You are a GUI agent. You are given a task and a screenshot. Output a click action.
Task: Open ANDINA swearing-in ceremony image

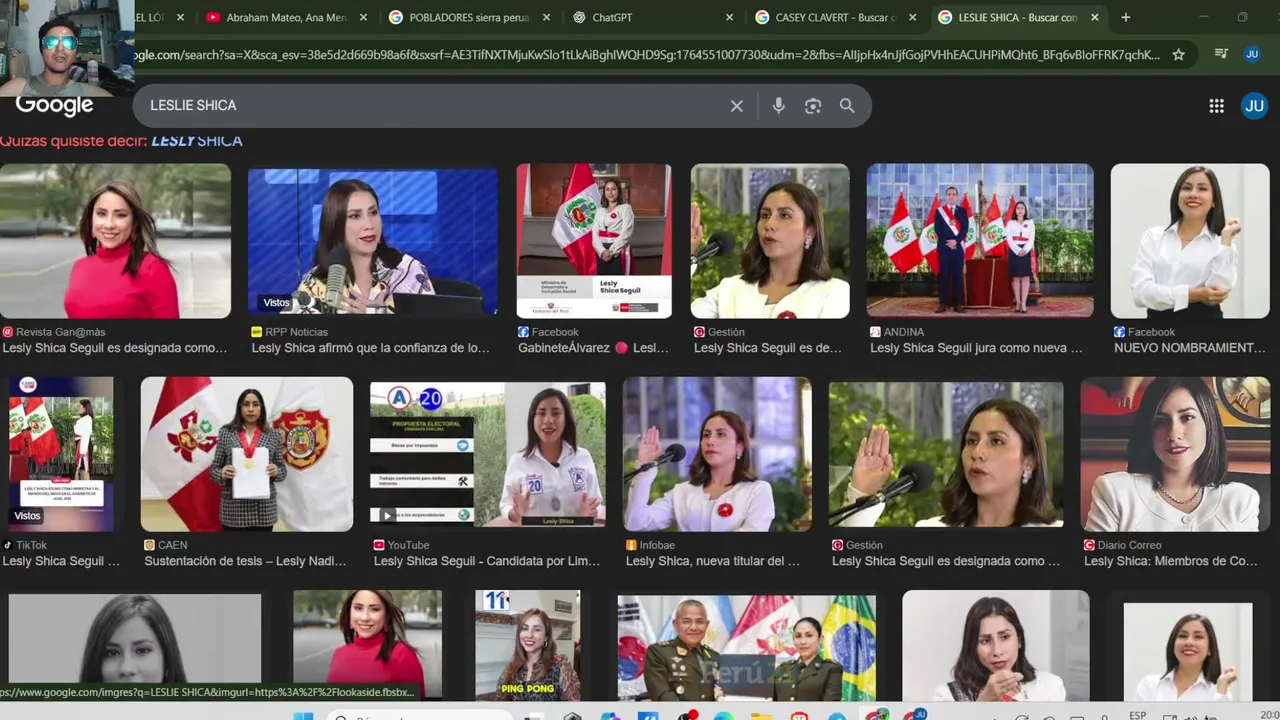(x=980, y=241)
